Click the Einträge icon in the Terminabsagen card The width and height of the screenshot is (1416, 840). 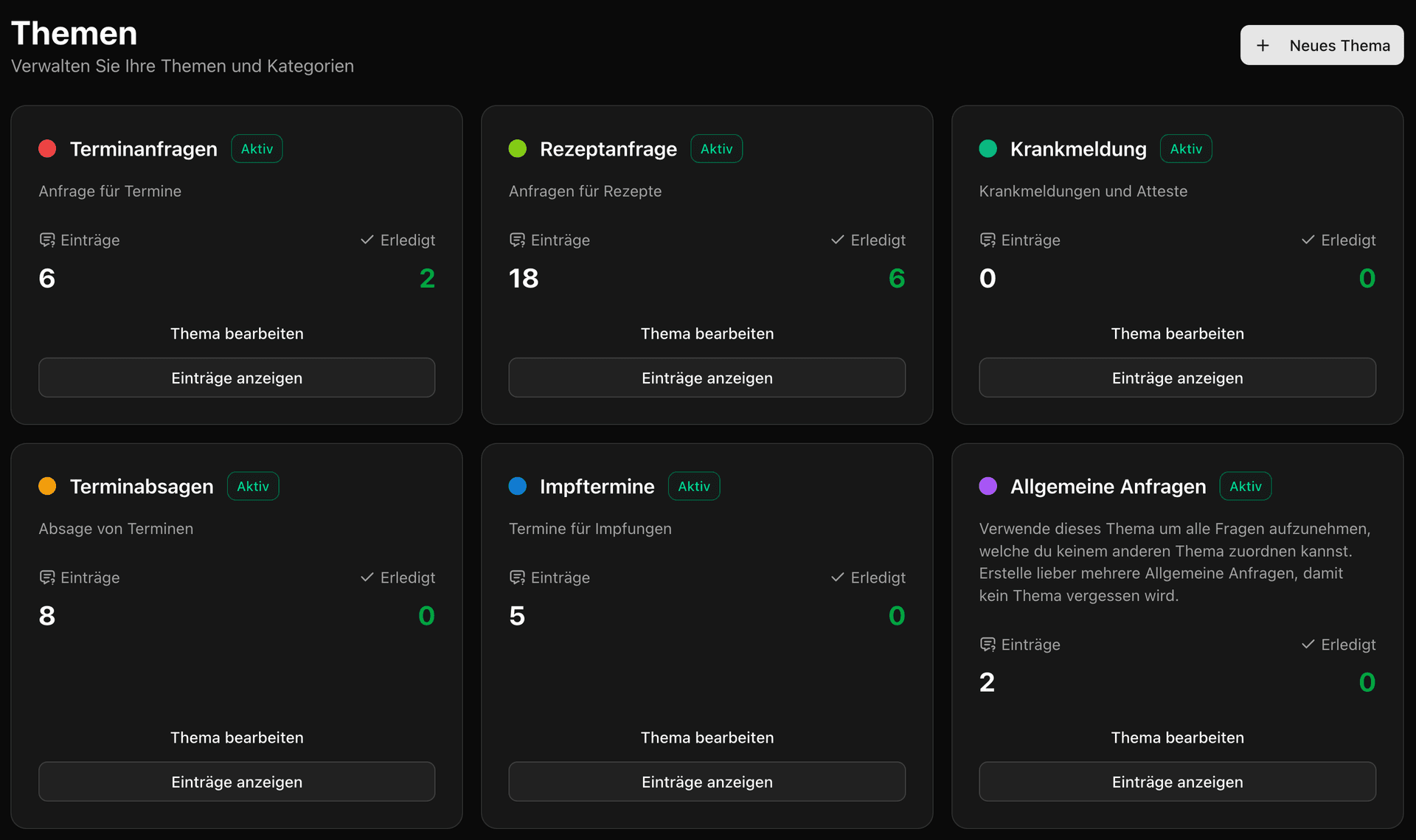coord(47,577)
